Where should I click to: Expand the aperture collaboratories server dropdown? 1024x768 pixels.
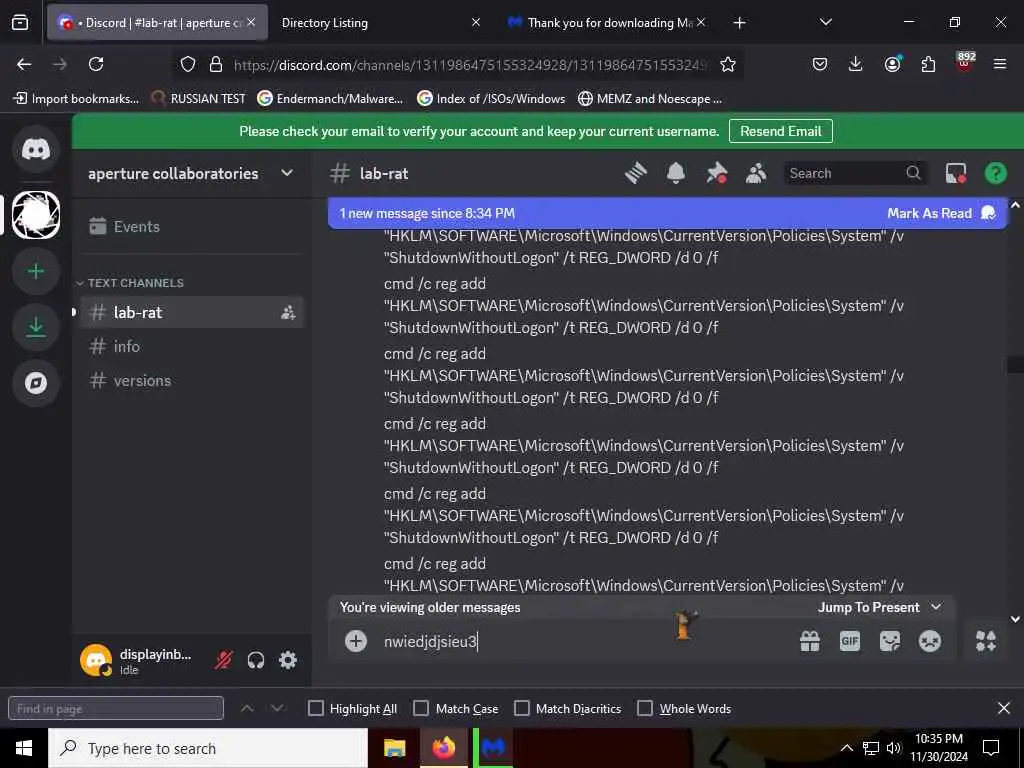[287, 173]
